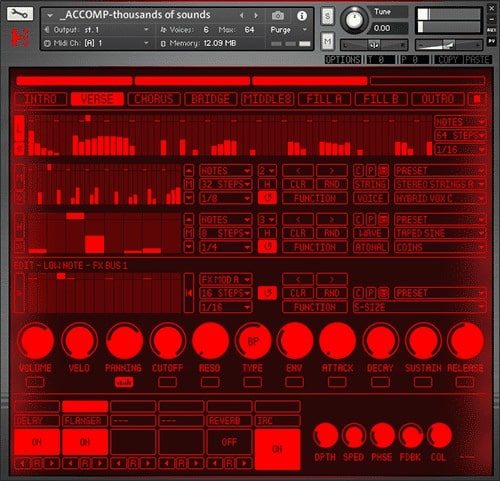Toggle the highlighted box under PANNING knob
500x481 pixels.
pyautogui.click(x=124, y=382)
